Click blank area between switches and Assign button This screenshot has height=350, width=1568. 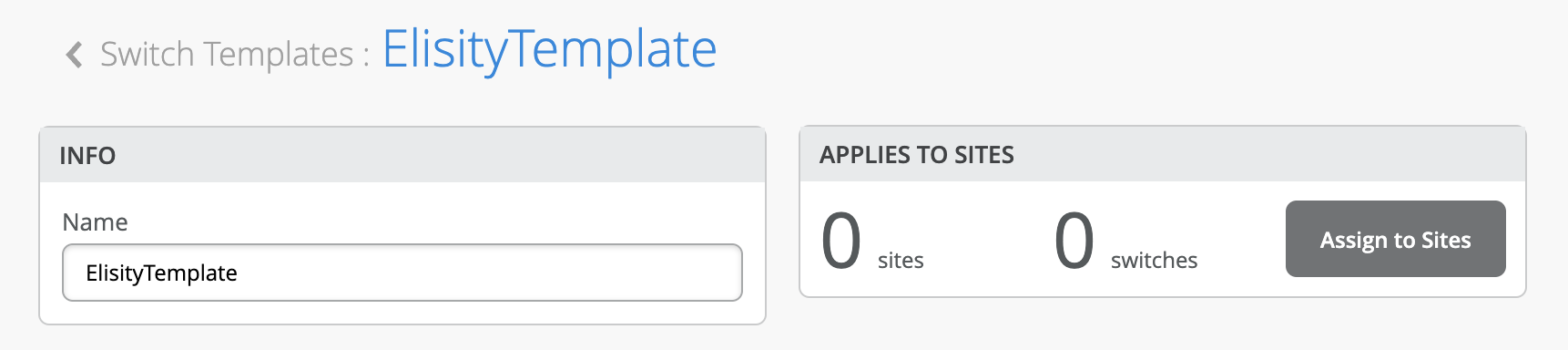point(1241,240)
